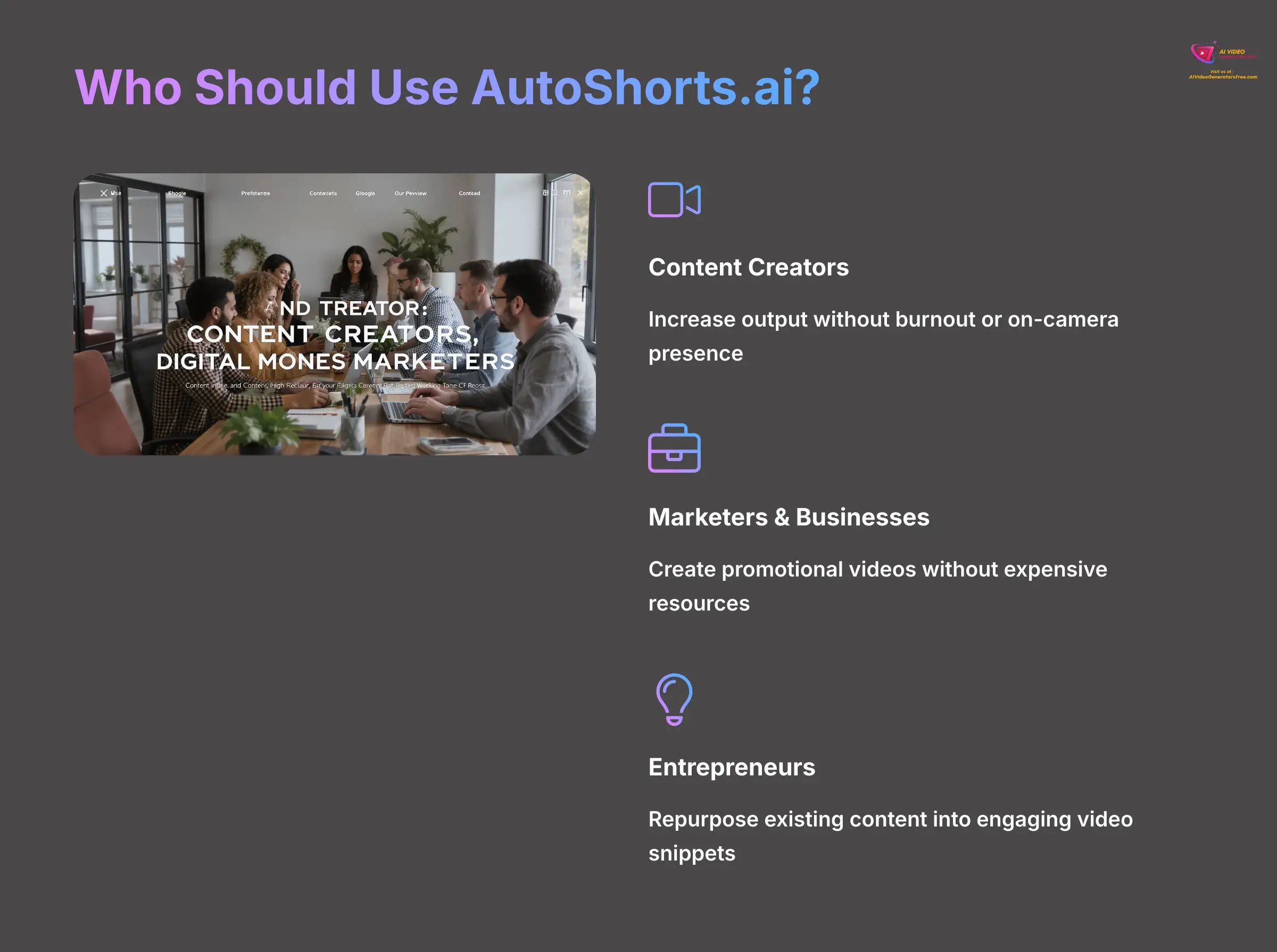Click the 'm' icon in the image nav bar
This screenshot has height=952, width=1277.
click(x=567, y=193)
